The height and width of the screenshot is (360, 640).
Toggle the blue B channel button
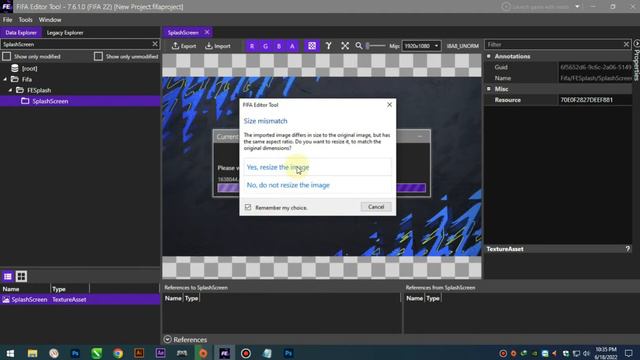[x=279, y=46]
